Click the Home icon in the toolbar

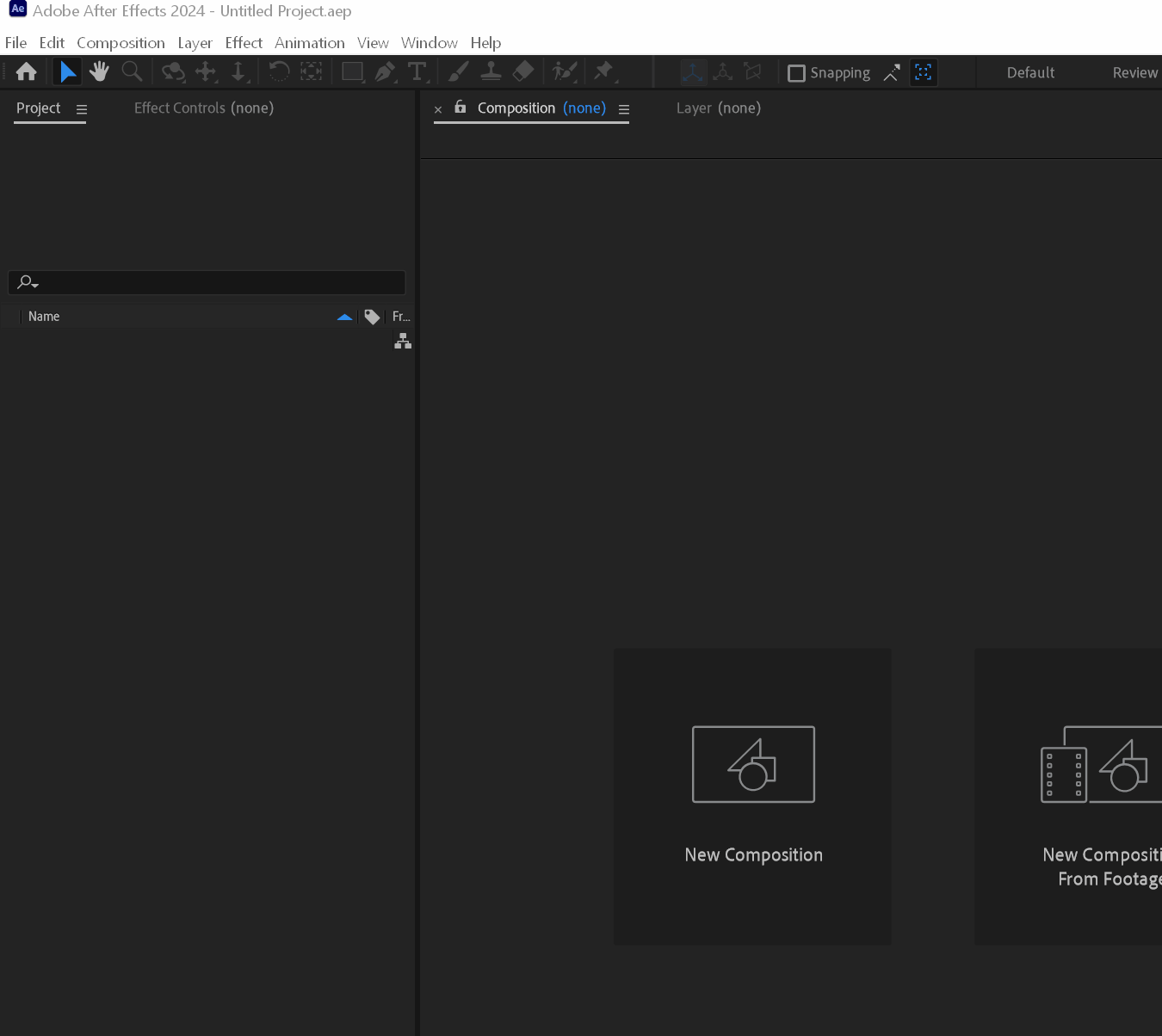(27, 72)
